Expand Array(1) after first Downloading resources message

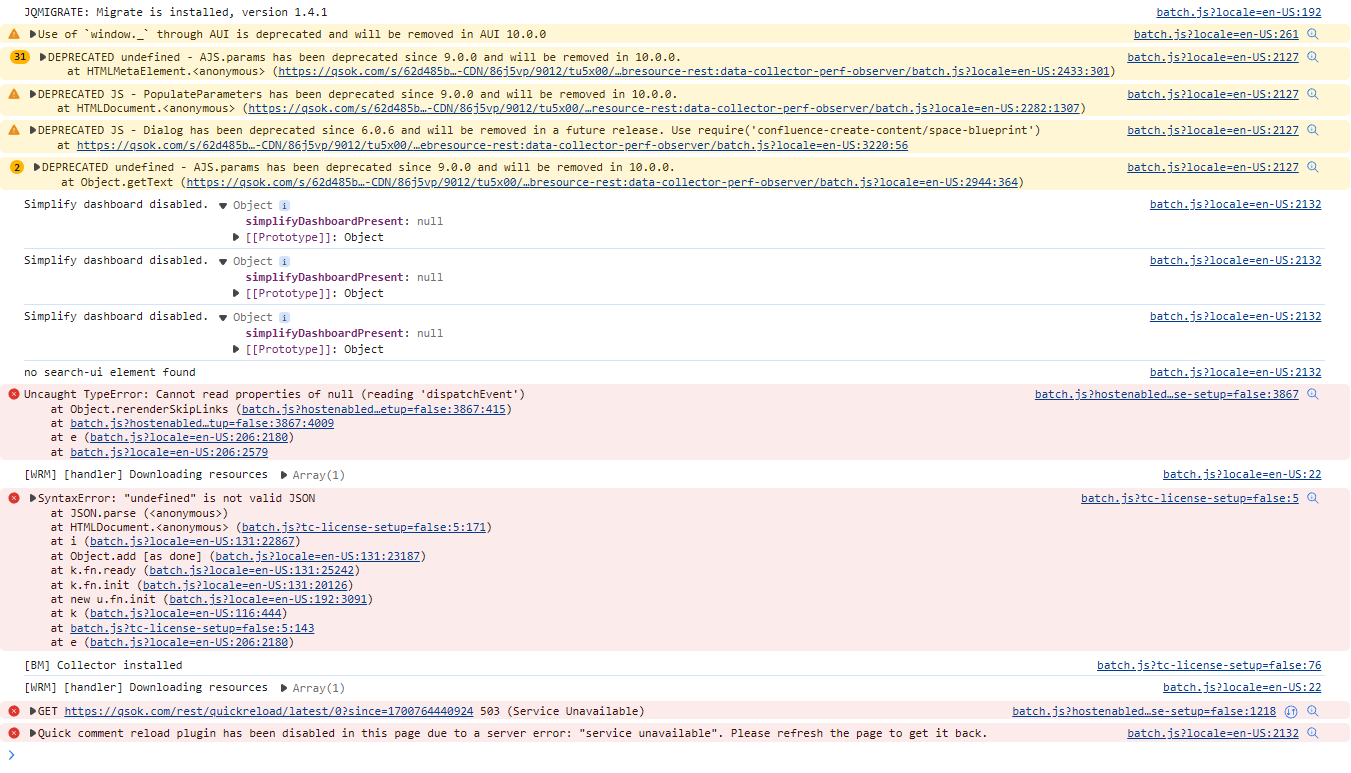point(284,475)
